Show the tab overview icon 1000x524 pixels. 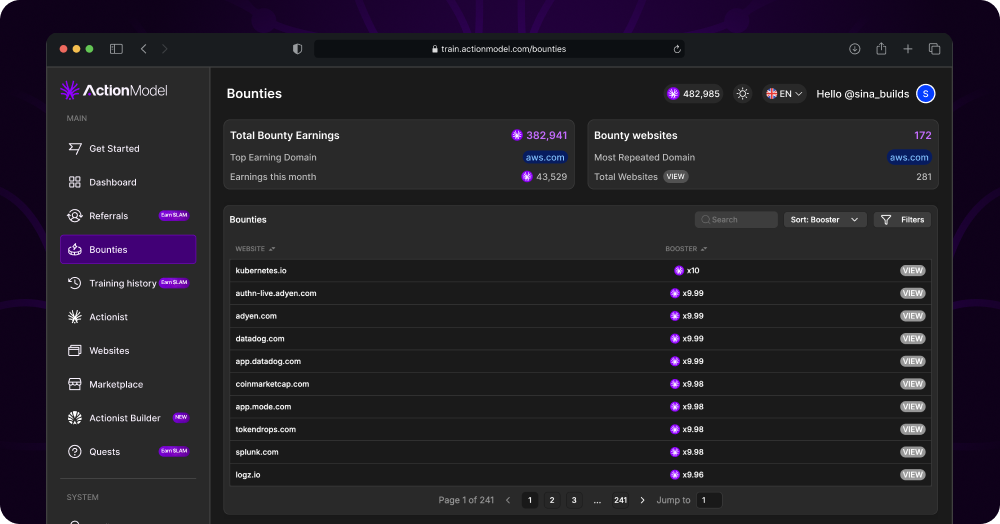tap(934, 49)
